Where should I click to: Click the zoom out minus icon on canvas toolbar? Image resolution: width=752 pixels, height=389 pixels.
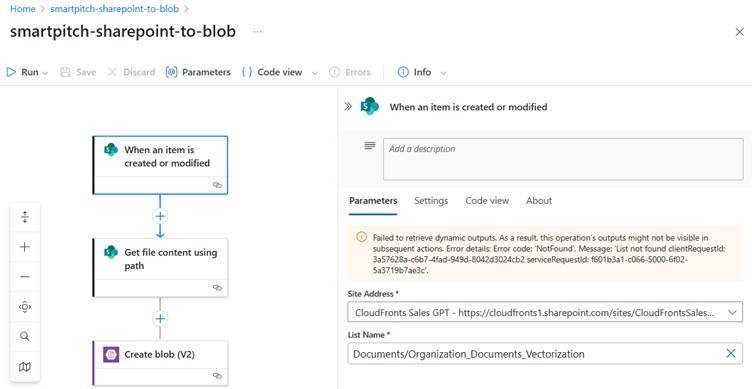click(x=24, y=277)
